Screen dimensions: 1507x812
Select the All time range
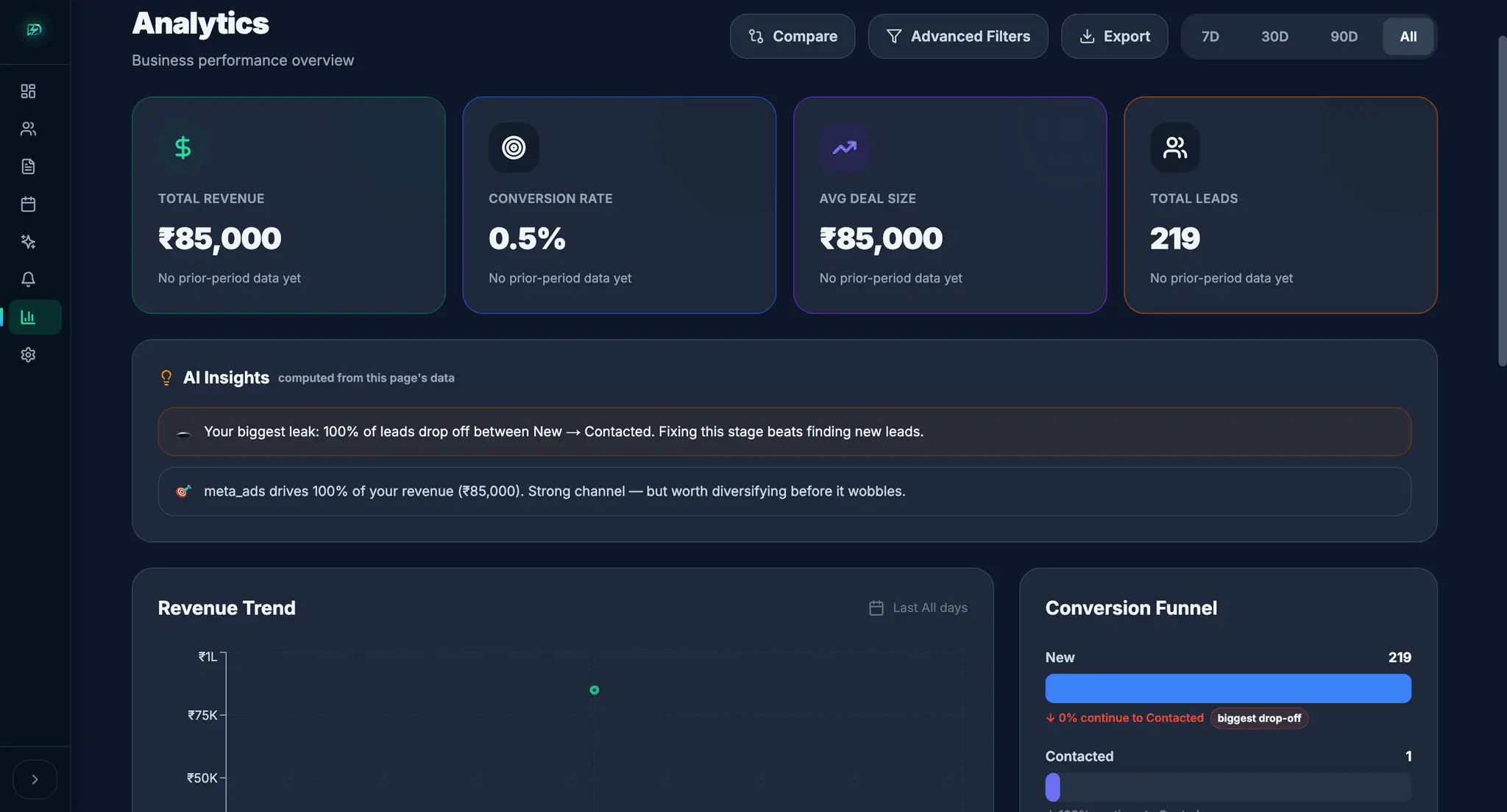pyautogui.click(x=1408, y=36)
